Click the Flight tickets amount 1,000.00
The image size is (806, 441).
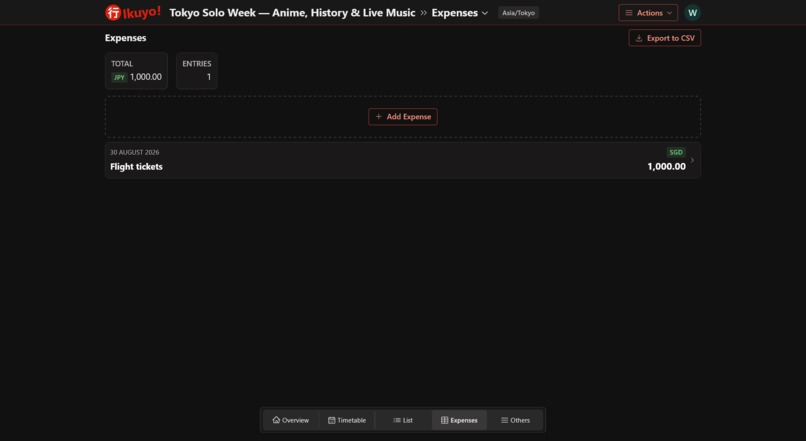point(666,167)
